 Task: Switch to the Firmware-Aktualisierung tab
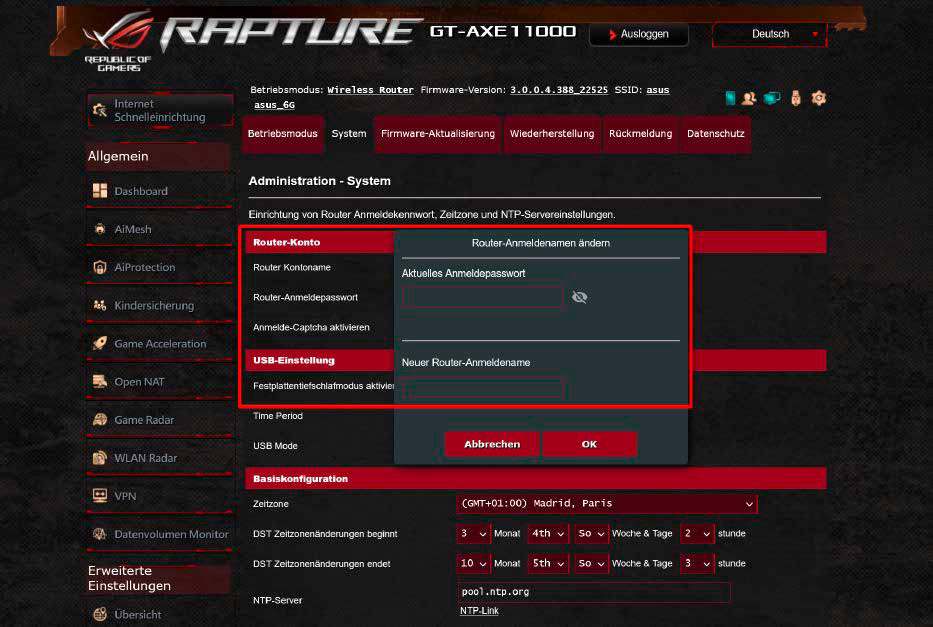438,134
